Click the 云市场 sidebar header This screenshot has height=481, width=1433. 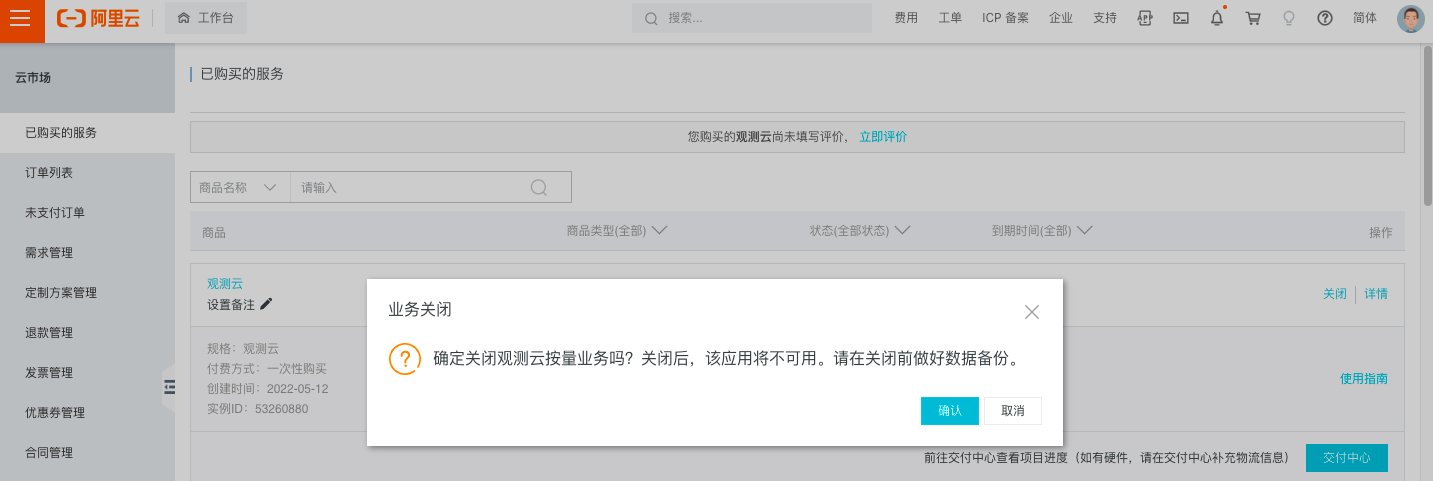[32, 77]
